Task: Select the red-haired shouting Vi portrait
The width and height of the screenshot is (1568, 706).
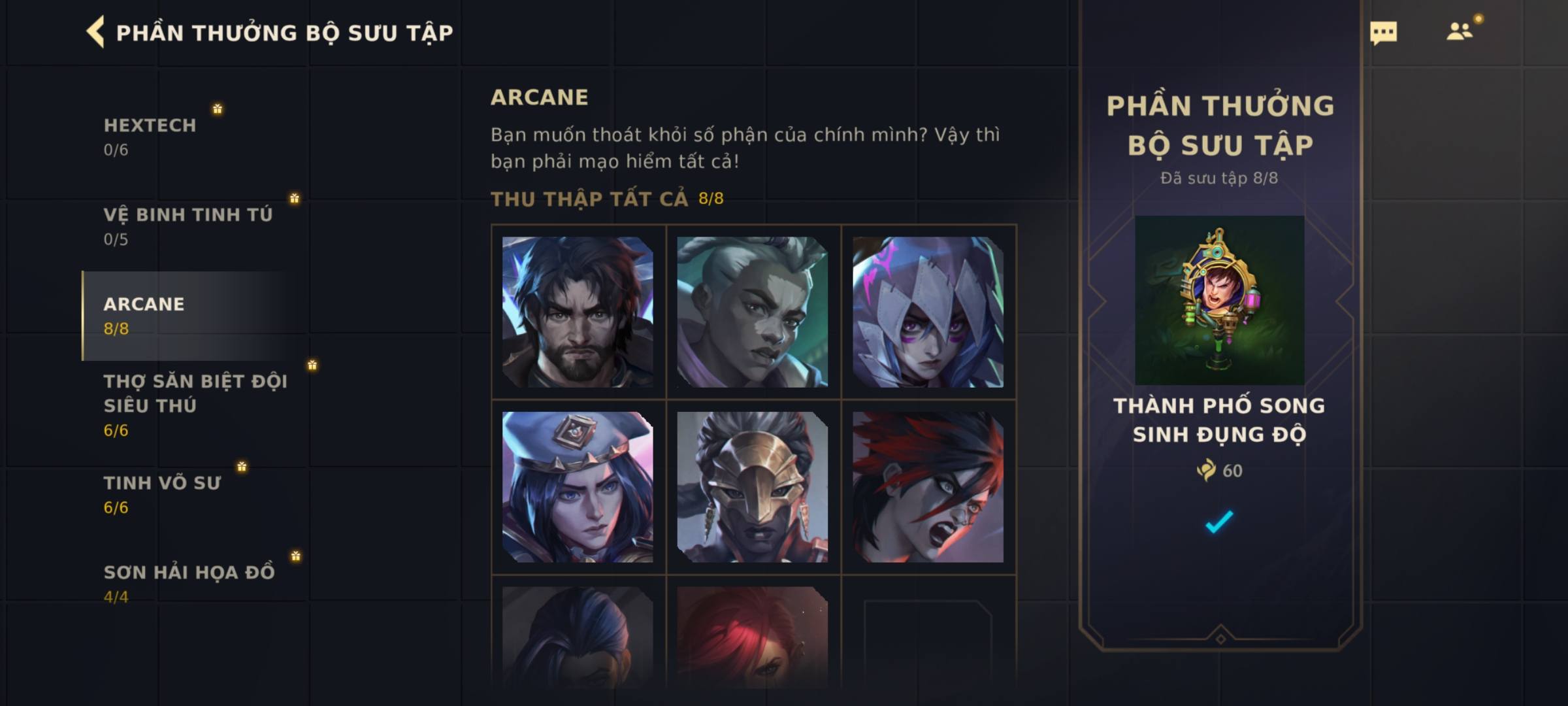Action: (x=928, y=487)
